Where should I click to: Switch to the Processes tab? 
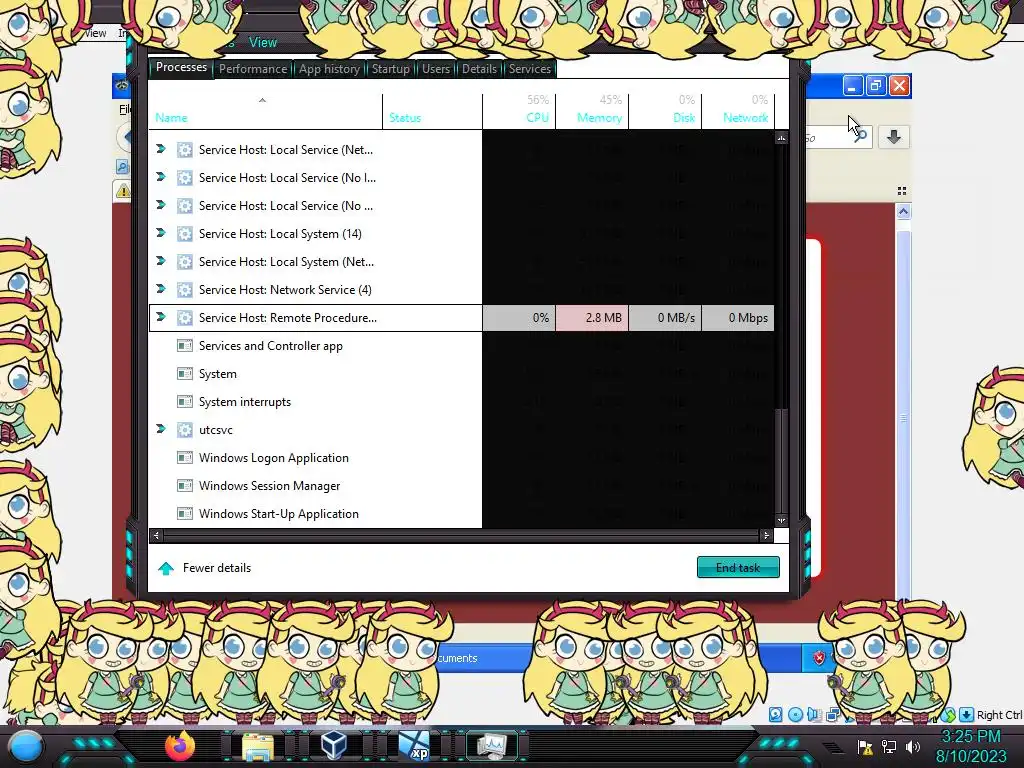coord(181,67)
